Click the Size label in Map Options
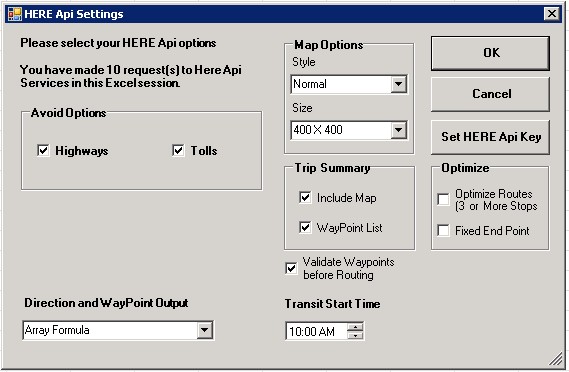Screen dimensions: 569x372 (x=302, y=108)
